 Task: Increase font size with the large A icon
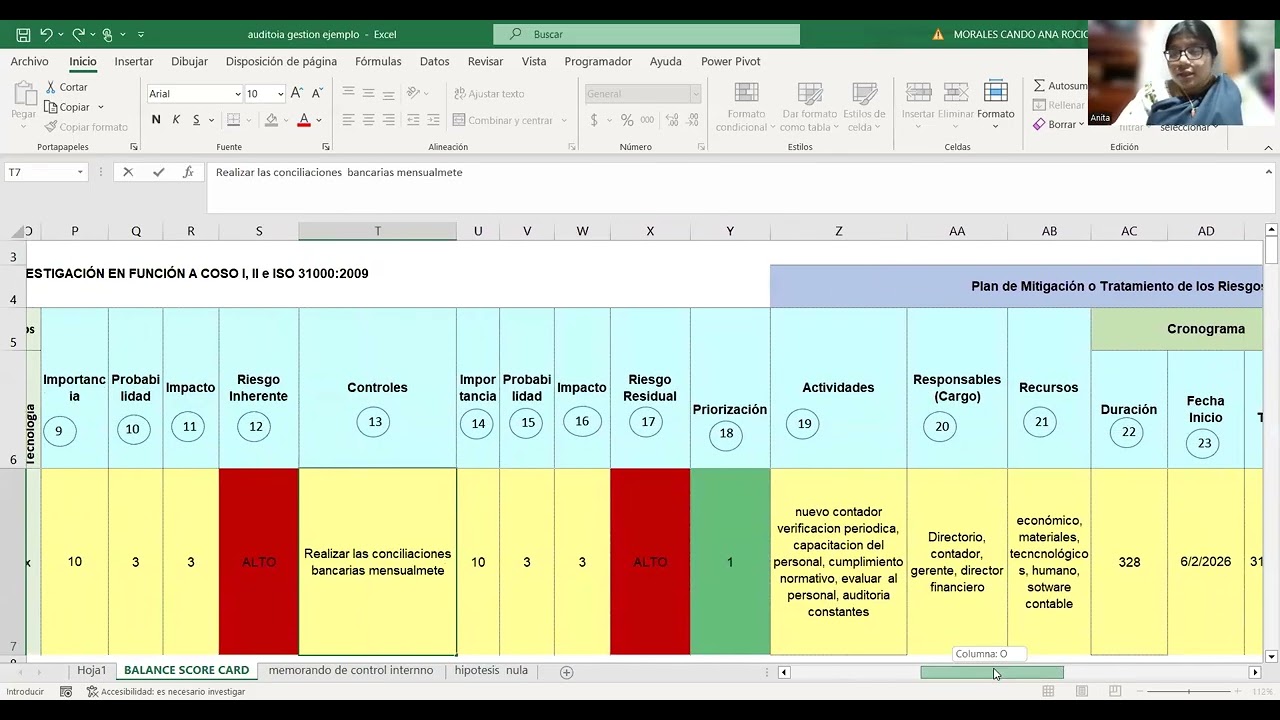pyautogui.click(x=298, y=93)
